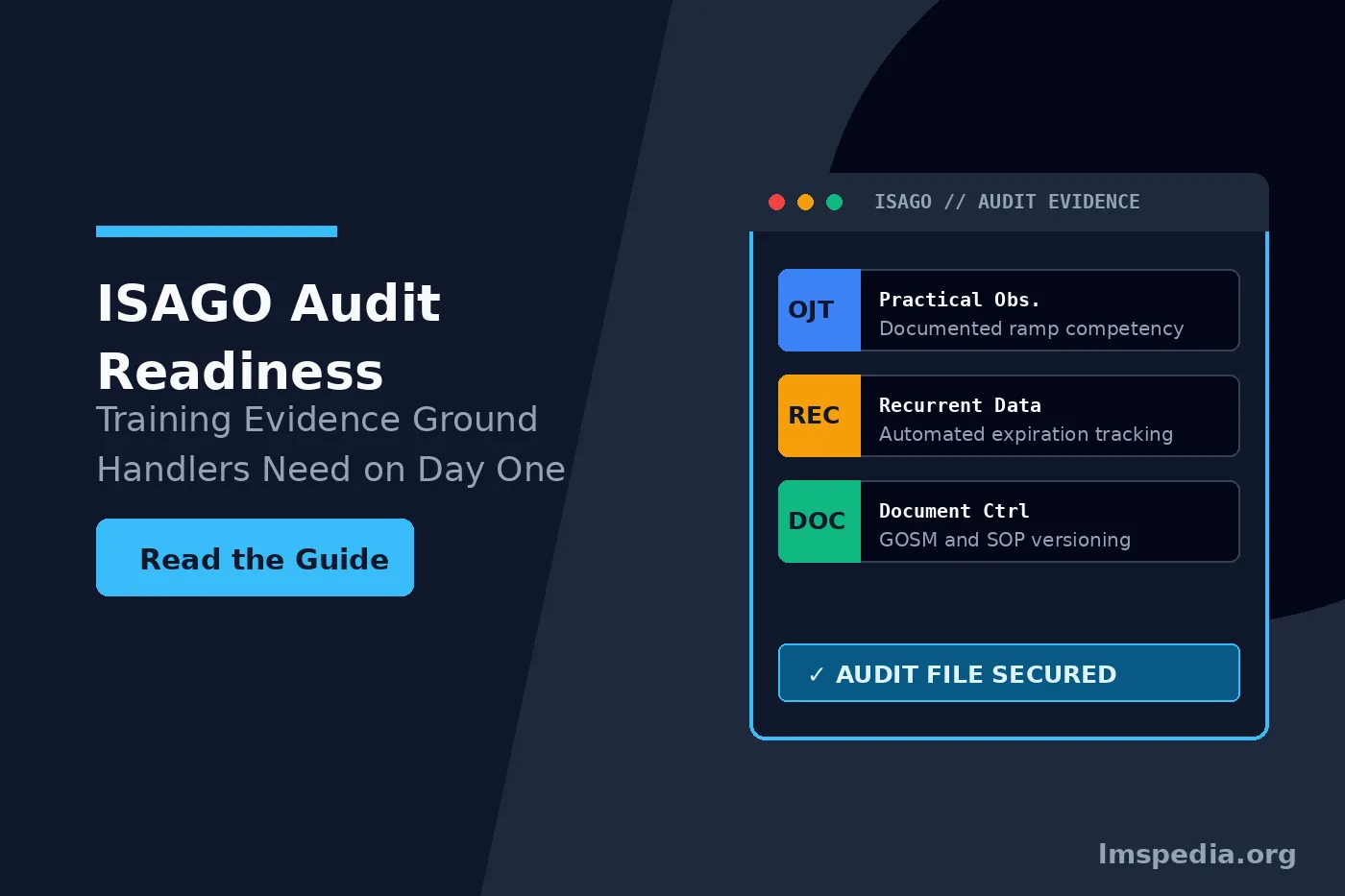Click the lmspedia.org link
The height and width of the screenshot is (896, 1345).
click(x=1197, y=854)
